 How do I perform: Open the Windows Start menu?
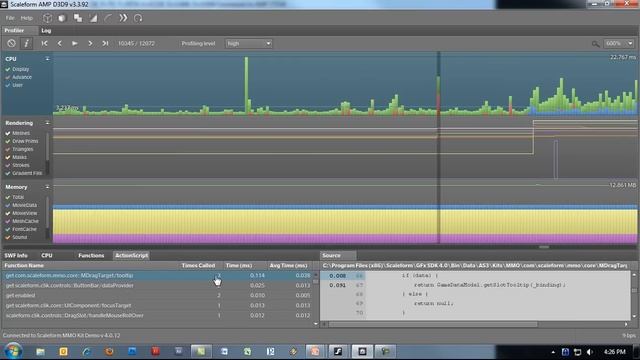point(13,351)
